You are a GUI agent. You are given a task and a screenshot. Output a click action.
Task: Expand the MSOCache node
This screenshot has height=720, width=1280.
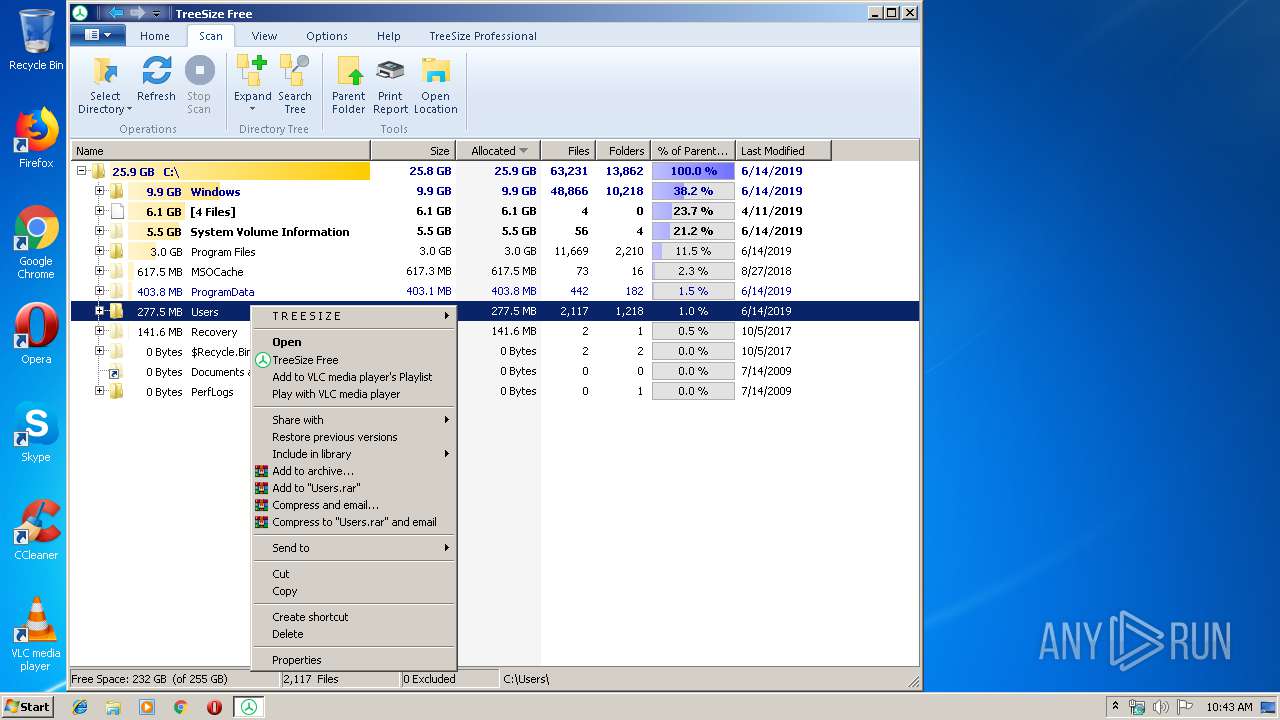[99, 271]
